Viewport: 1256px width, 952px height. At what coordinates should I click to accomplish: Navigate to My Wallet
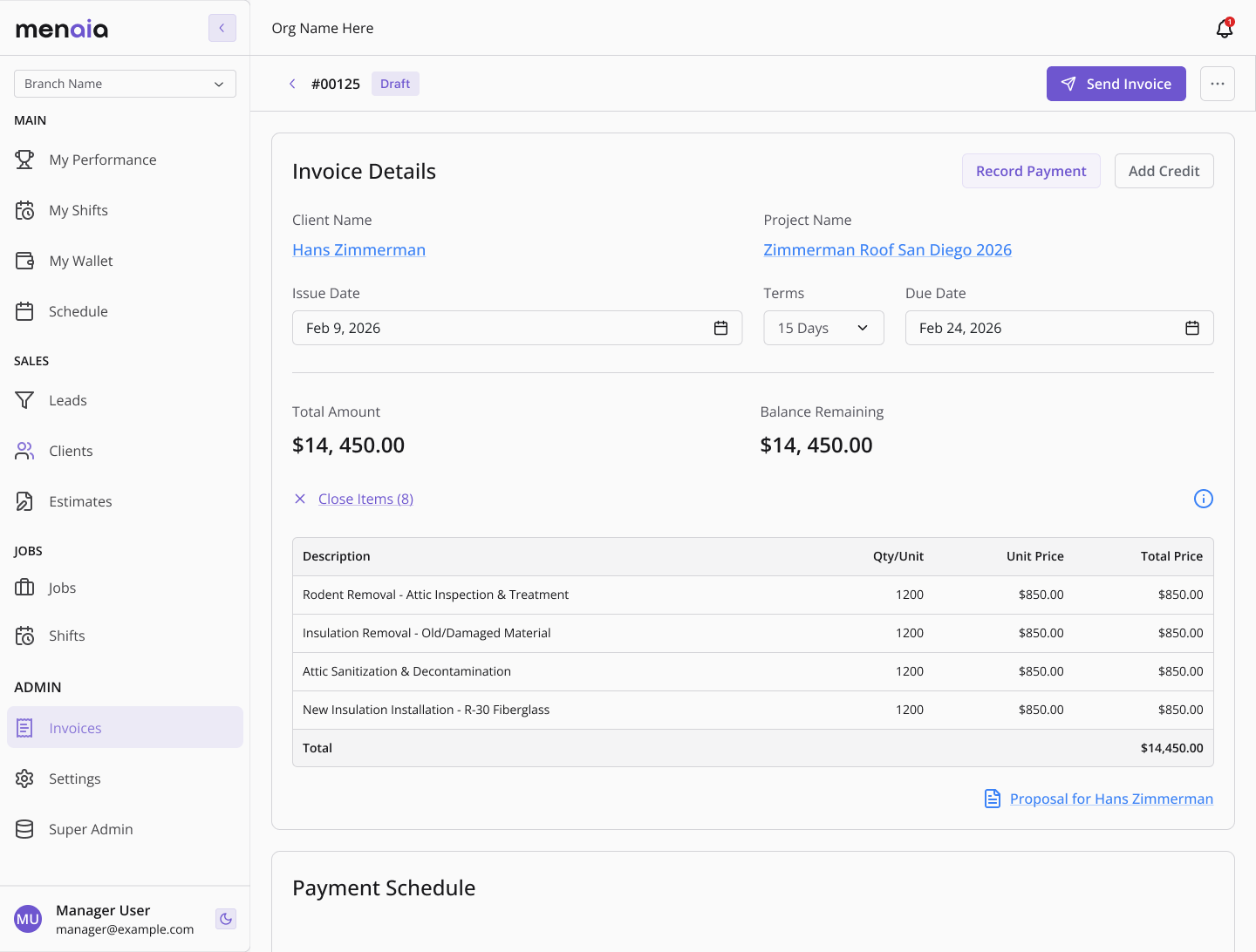pos(81,261)
